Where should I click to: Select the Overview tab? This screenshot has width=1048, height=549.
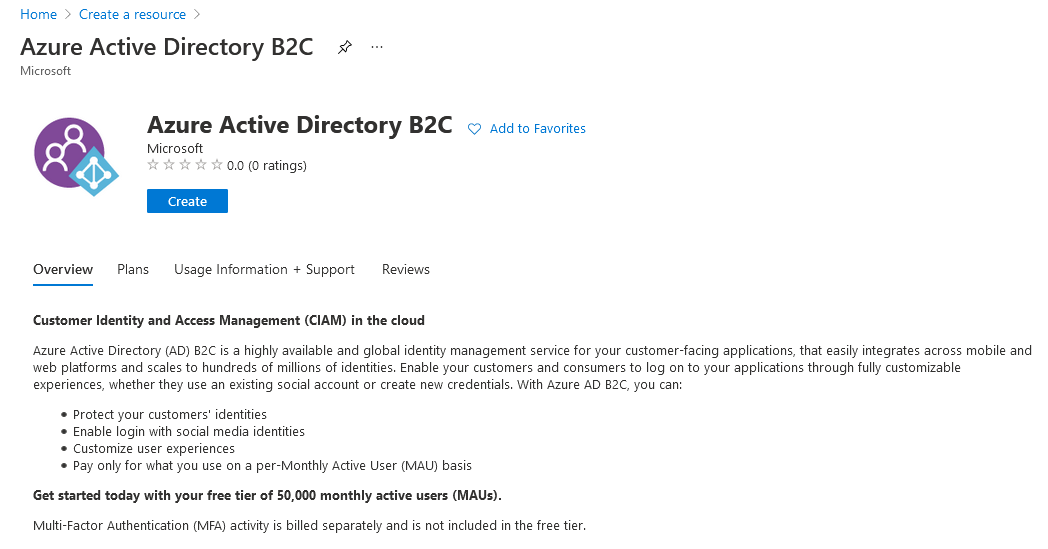click(63, 269)
